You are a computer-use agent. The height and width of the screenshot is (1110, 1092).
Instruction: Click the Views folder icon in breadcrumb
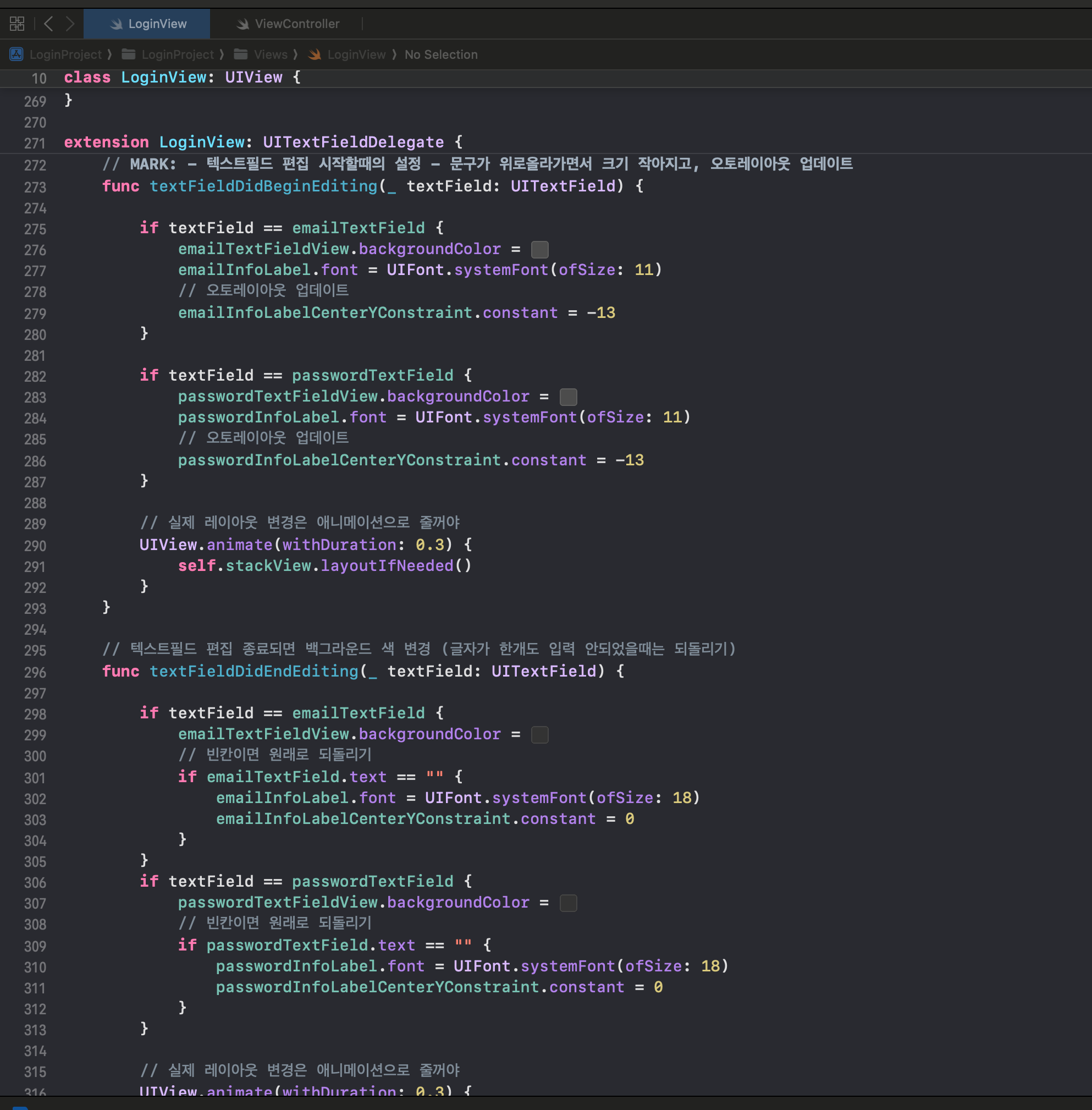[x=241, y=54]
